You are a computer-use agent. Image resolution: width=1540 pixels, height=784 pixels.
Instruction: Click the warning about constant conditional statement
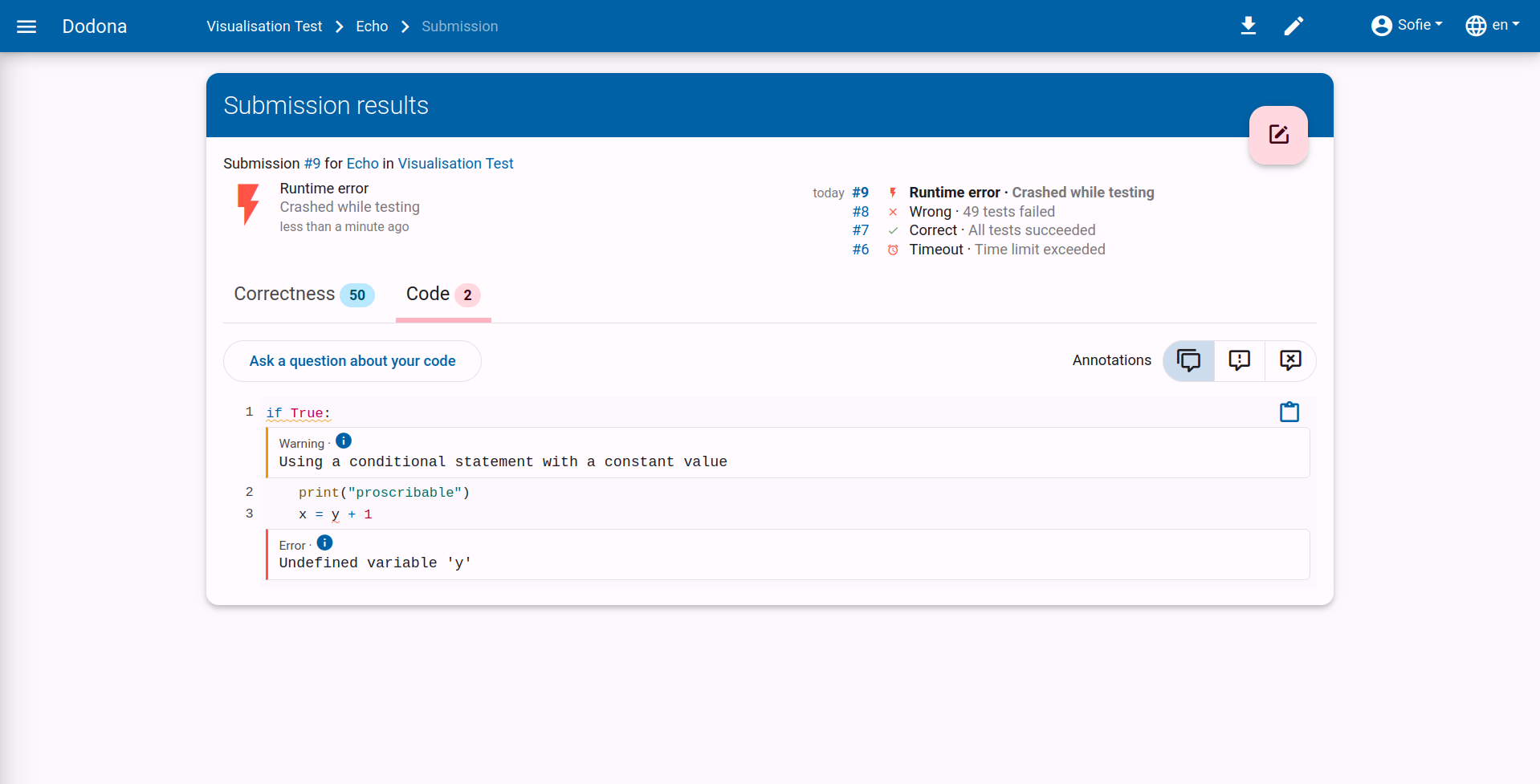click(503, 461)
